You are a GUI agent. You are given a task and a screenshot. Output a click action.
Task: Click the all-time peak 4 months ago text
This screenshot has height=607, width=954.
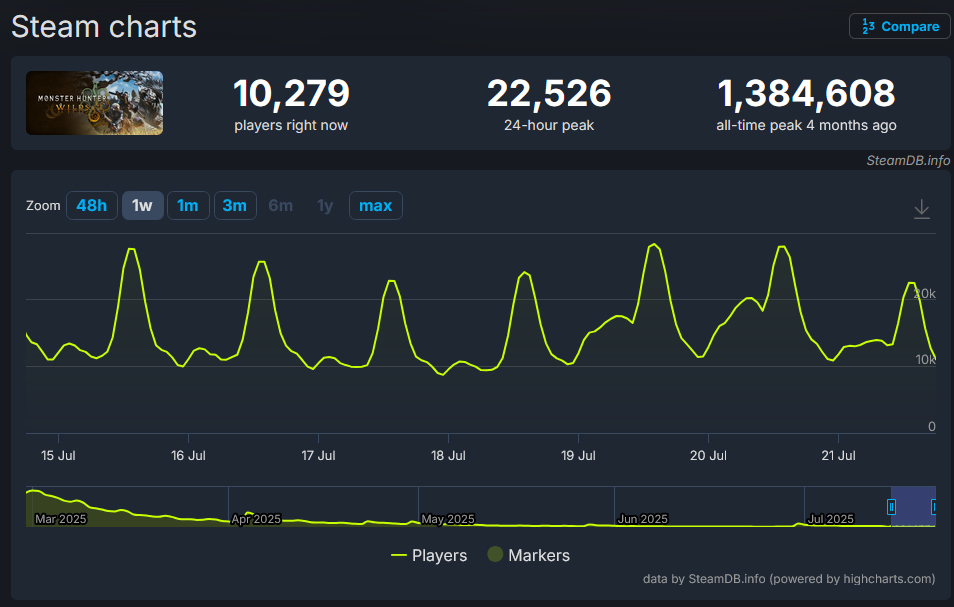tap(806, 125)
